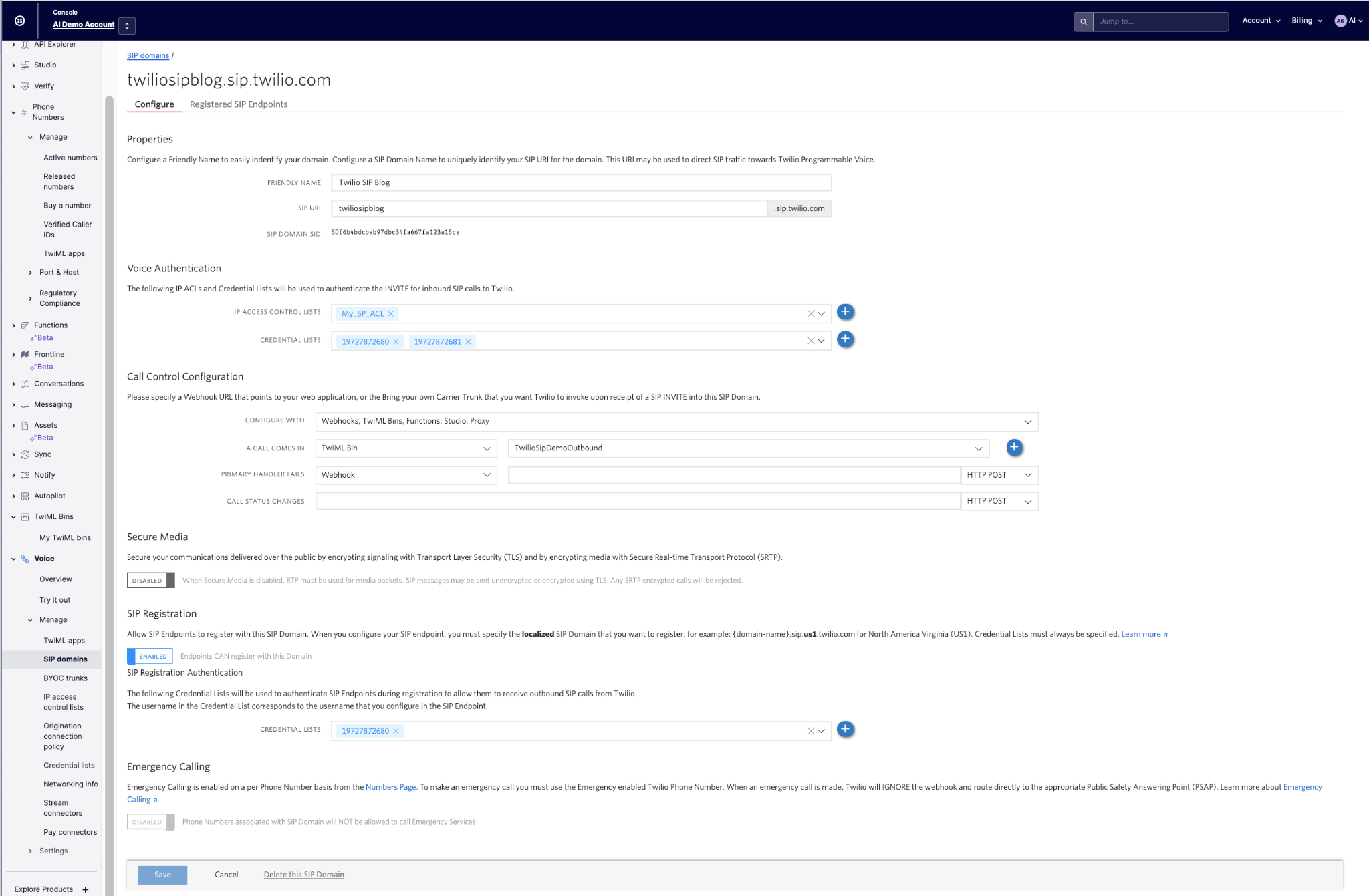Click the Autopilot robot icon
This screenshot has width=1369, height=896.
[25, 496]
